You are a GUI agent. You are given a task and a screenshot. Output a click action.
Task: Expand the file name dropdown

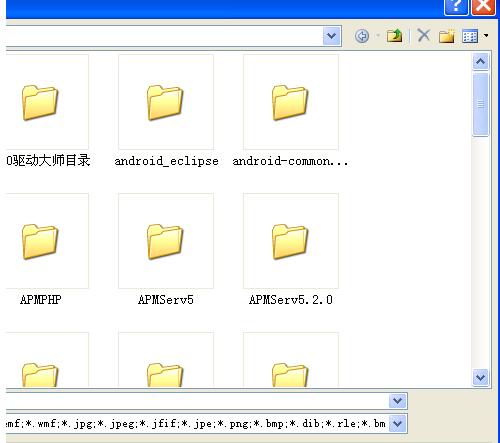click(397, 401)
